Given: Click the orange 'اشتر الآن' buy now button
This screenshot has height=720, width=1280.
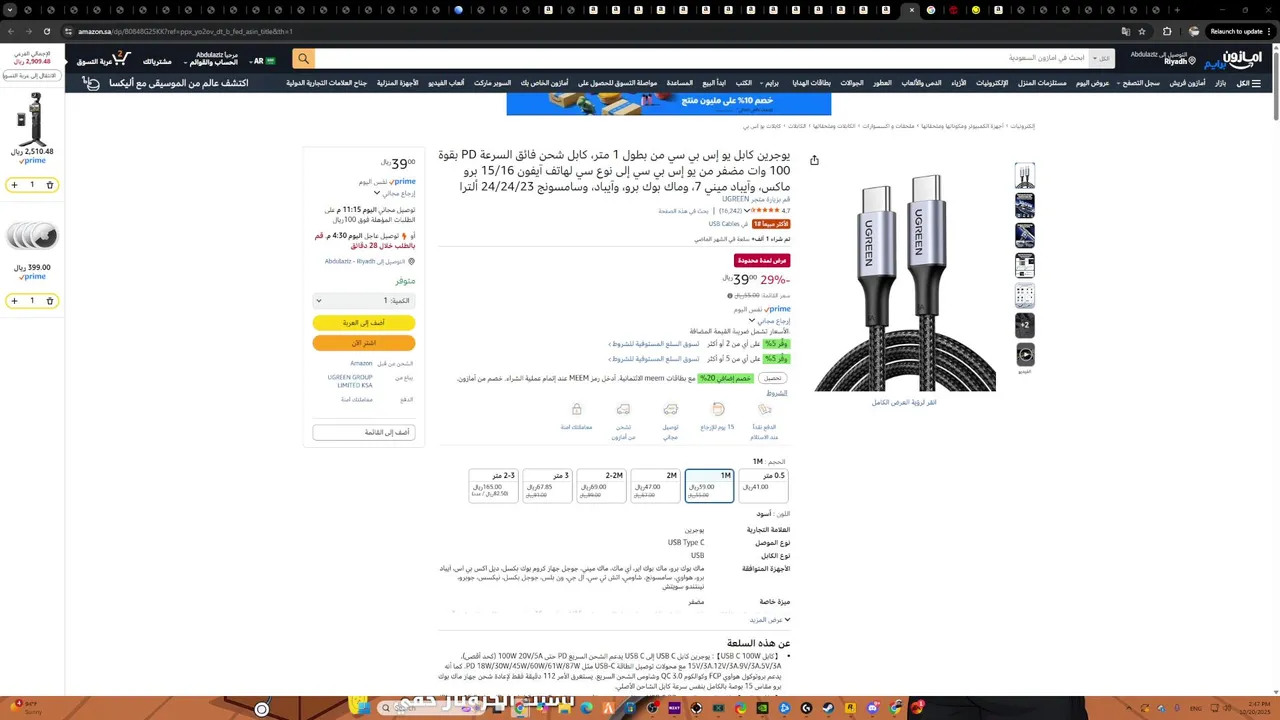Looking at the screenshot, I should (x=364, y=343).
